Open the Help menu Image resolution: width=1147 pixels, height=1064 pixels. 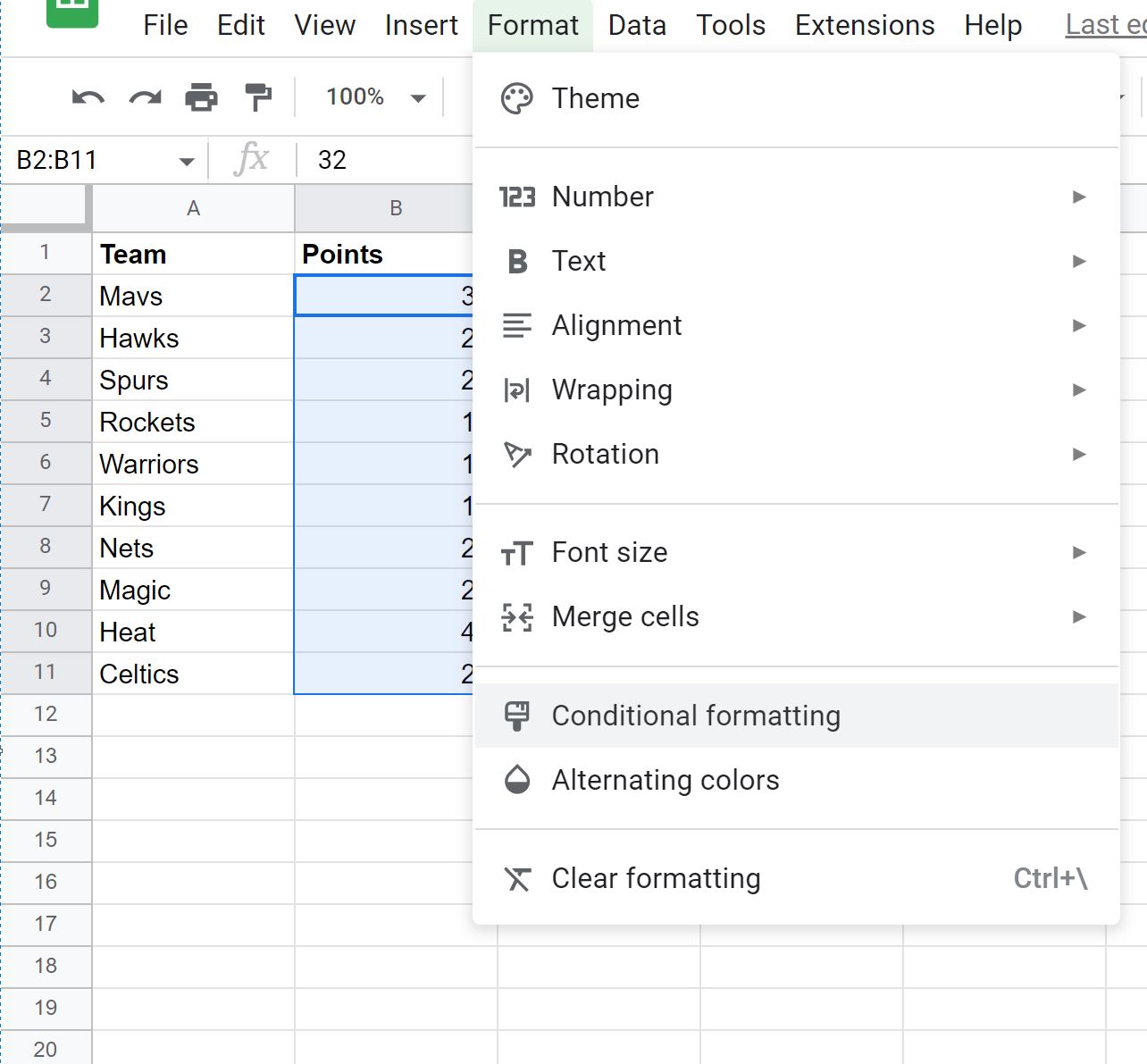click(x=992, y=25)
